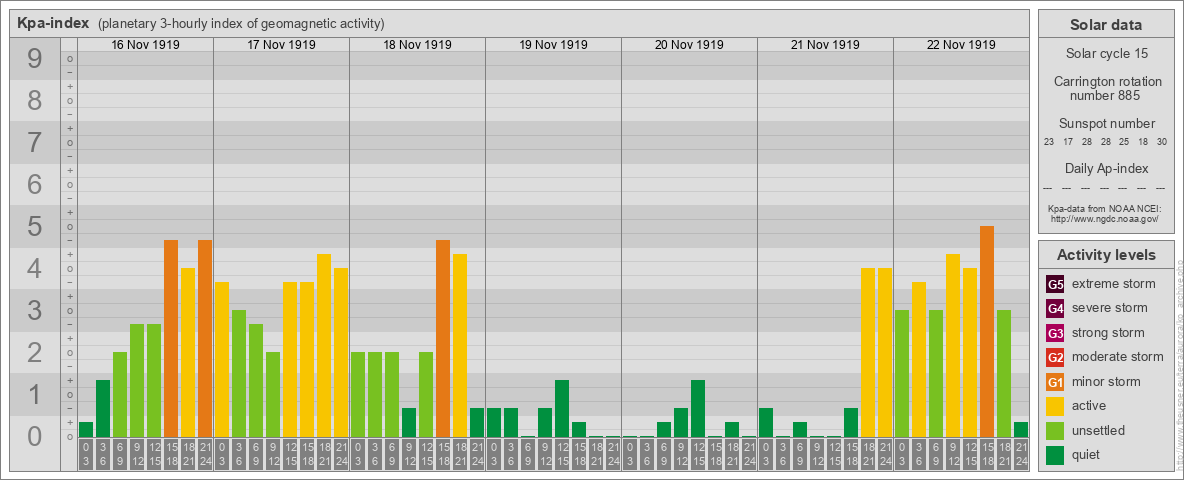Click the G2 moderate storm badge
Viewport: 1184px width, 480px height.
click(1055, 357)
